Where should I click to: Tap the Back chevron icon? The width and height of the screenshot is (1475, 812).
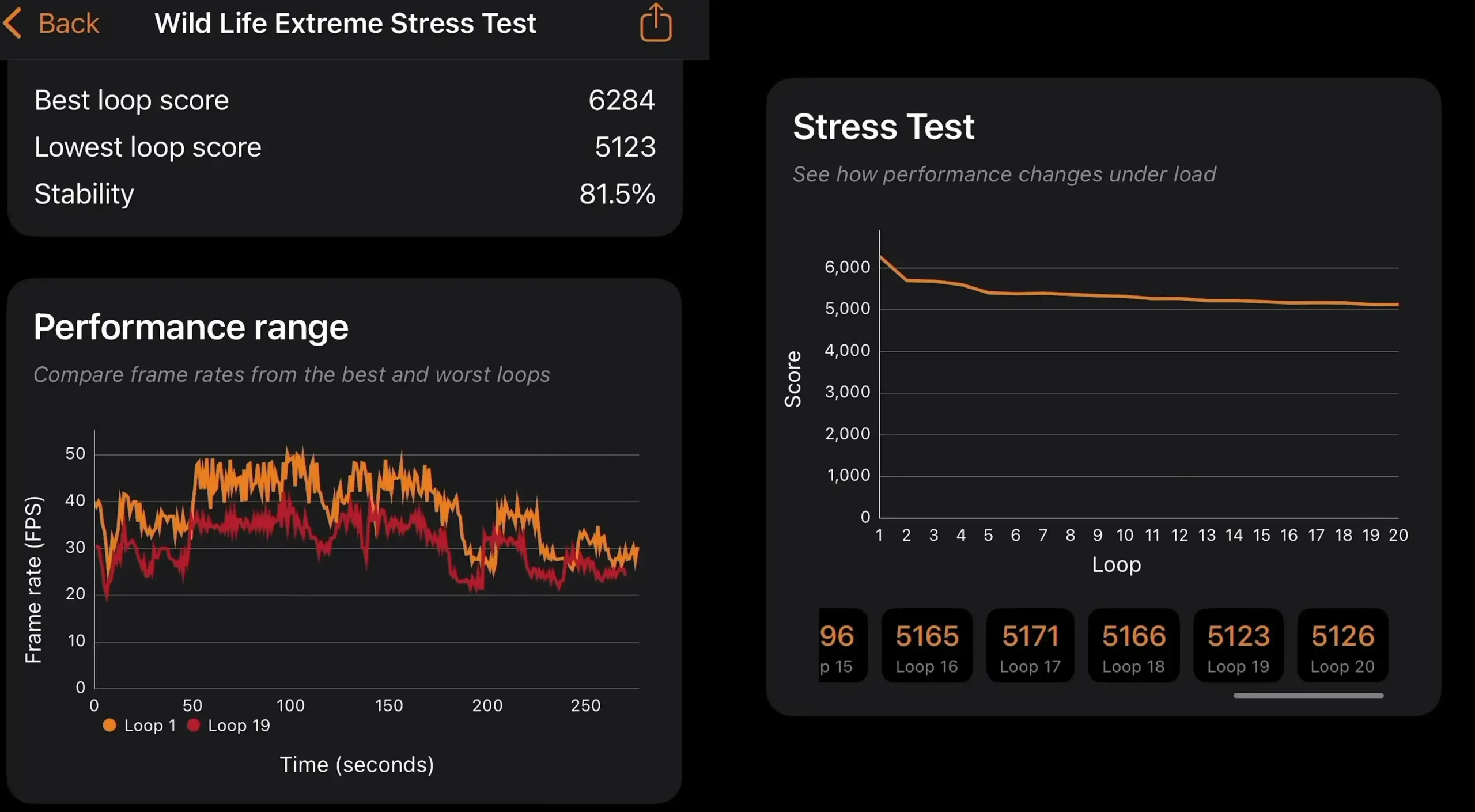13,23
